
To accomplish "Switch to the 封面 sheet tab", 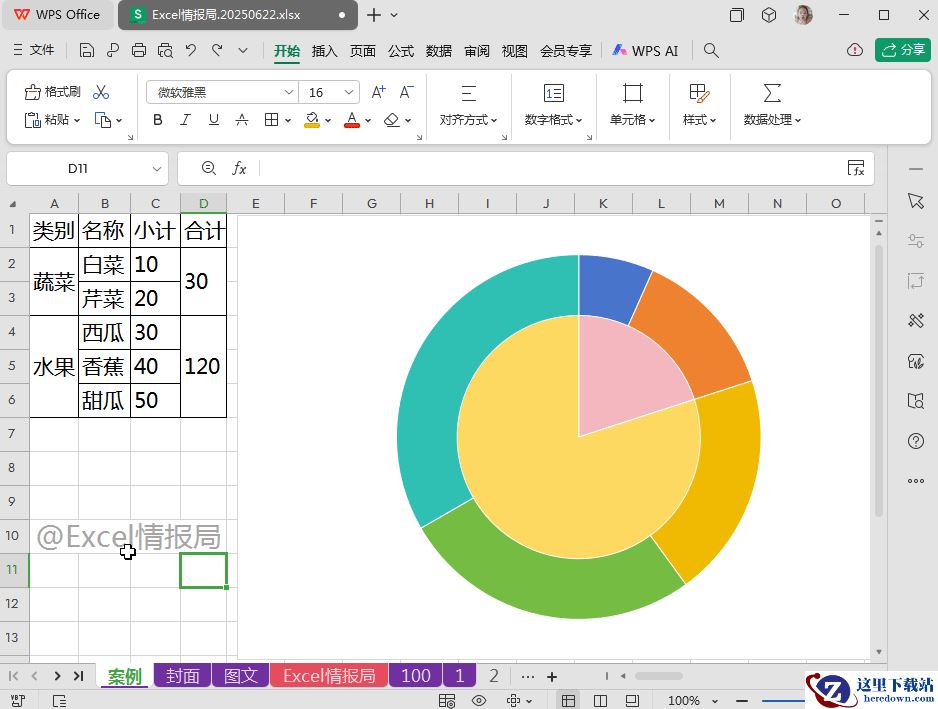I will coord(182,675).
